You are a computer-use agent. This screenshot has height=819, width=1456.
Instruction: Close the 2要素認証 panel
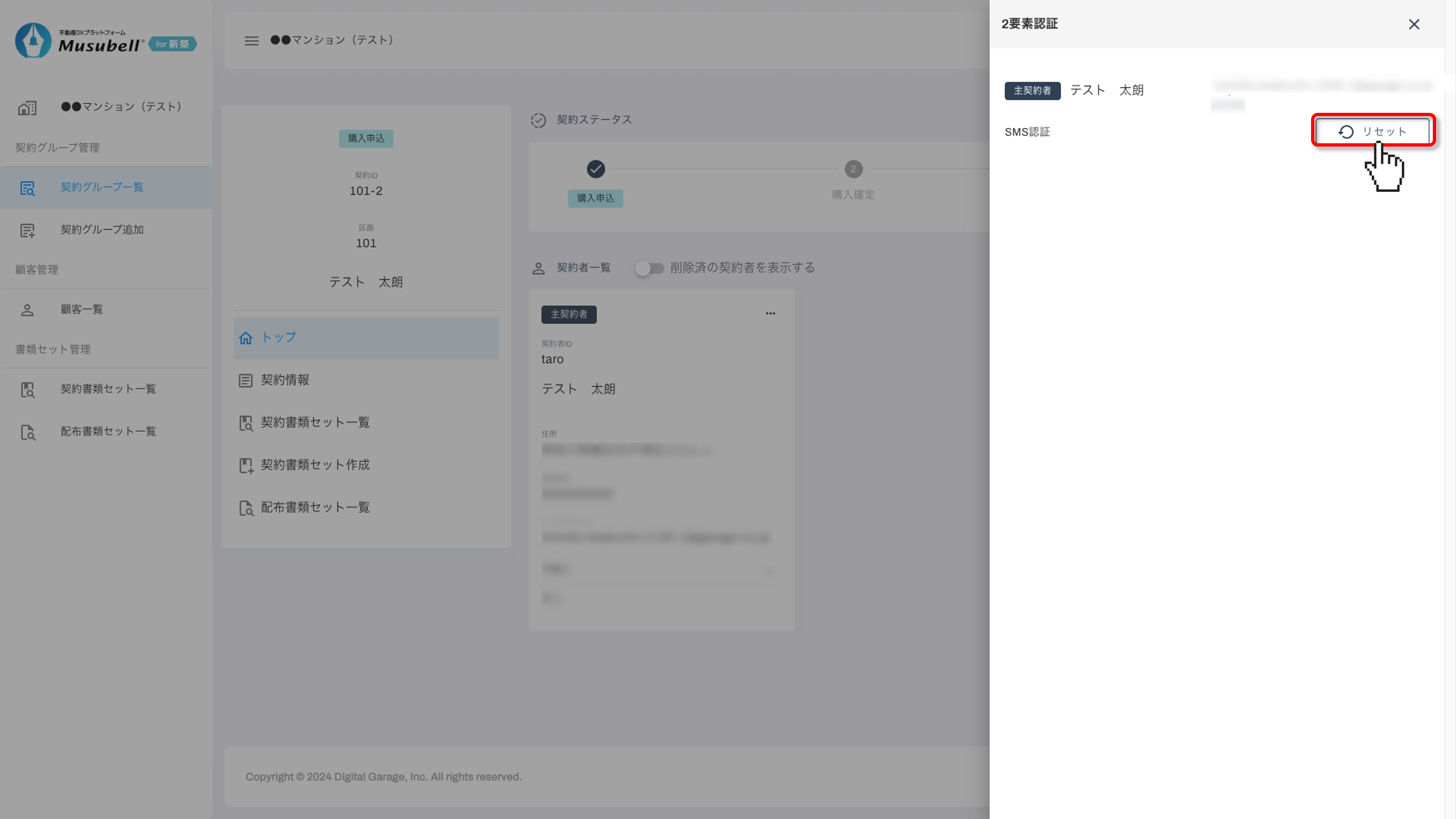coord(1414,24)
